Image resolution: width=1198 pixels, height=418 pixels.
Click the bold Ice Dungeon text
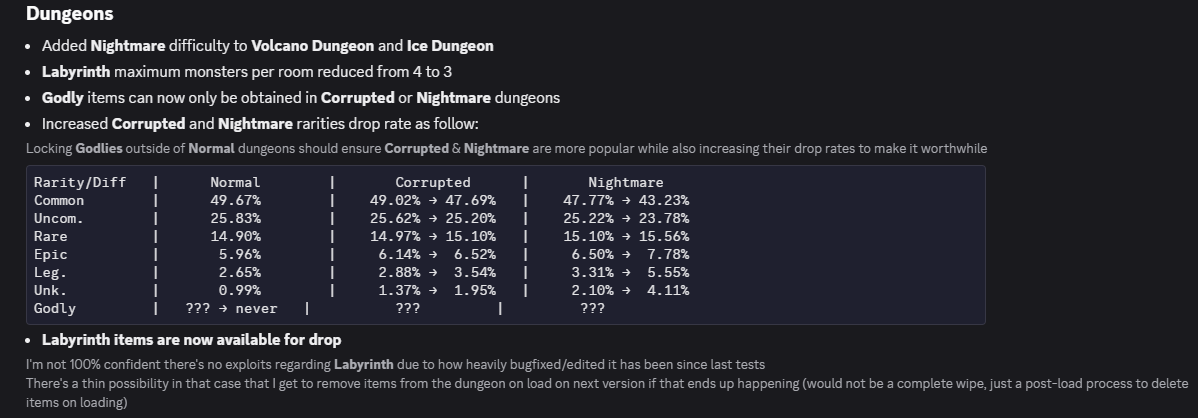click(x=450, y=46)
